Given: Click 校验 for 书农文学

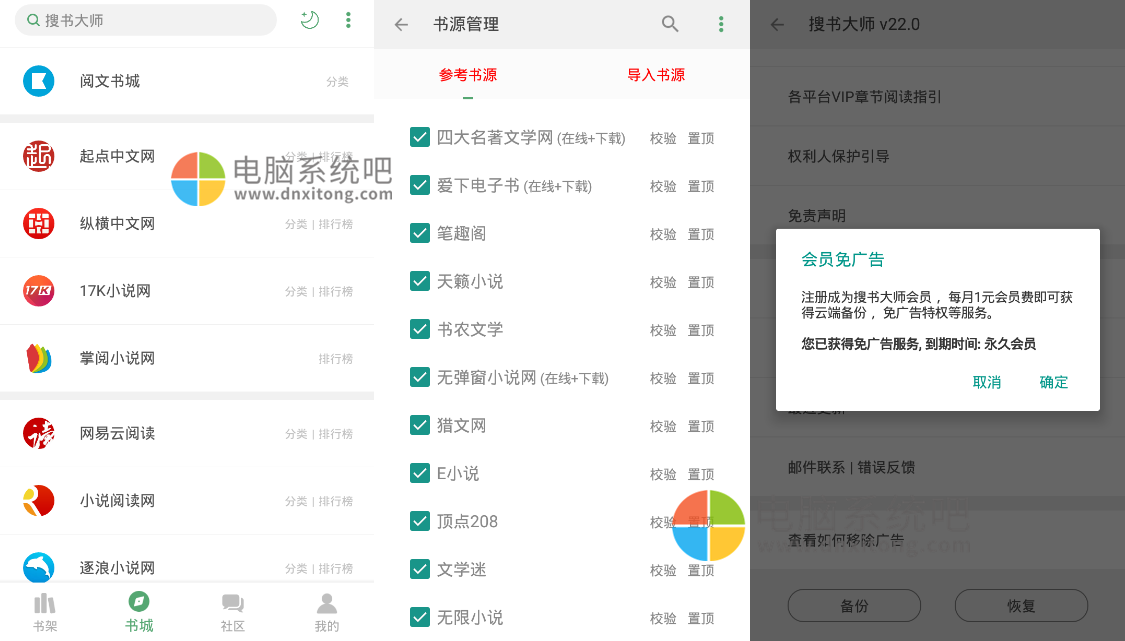Looking at the screenshot, I should [663, 331].
